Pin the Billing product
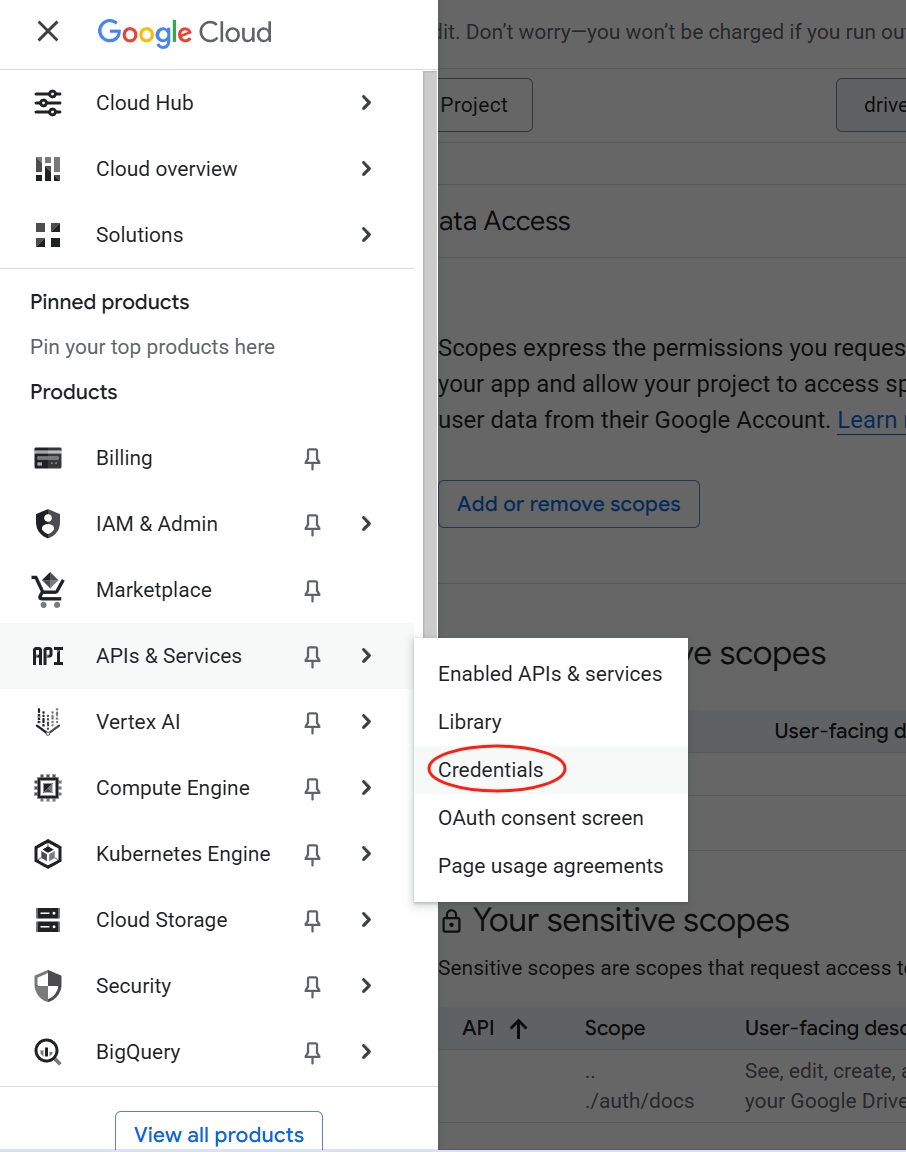Image resolution: width=906 pixels, height=1152 pixels. (312, 458)
